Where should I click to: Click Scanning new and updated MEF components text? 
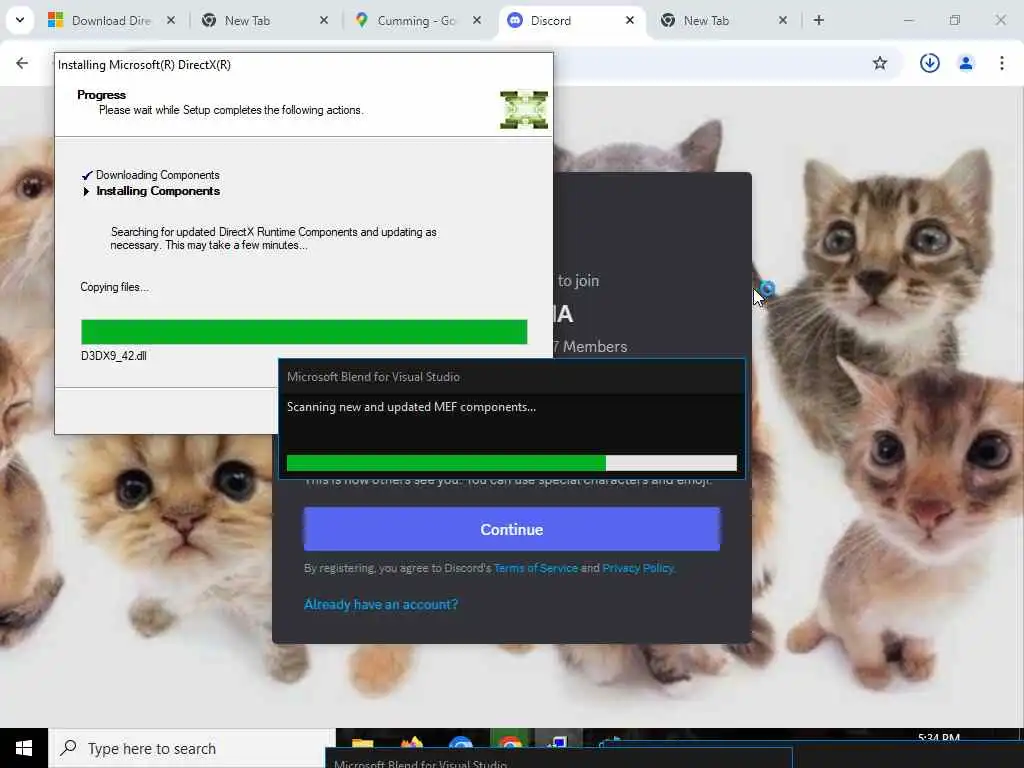411,407
